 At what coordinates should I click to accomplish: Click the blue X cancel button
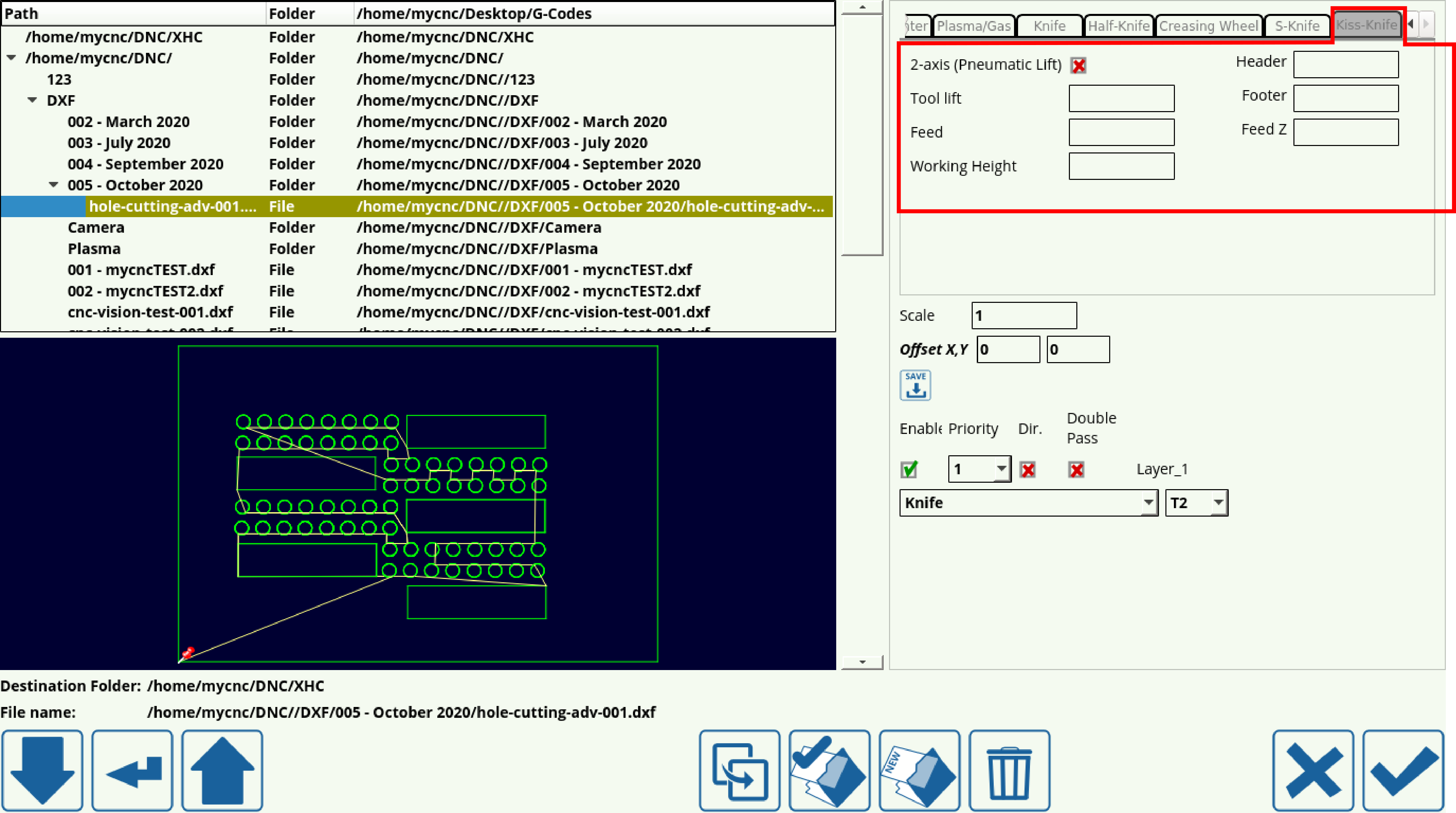(1313, 770)
